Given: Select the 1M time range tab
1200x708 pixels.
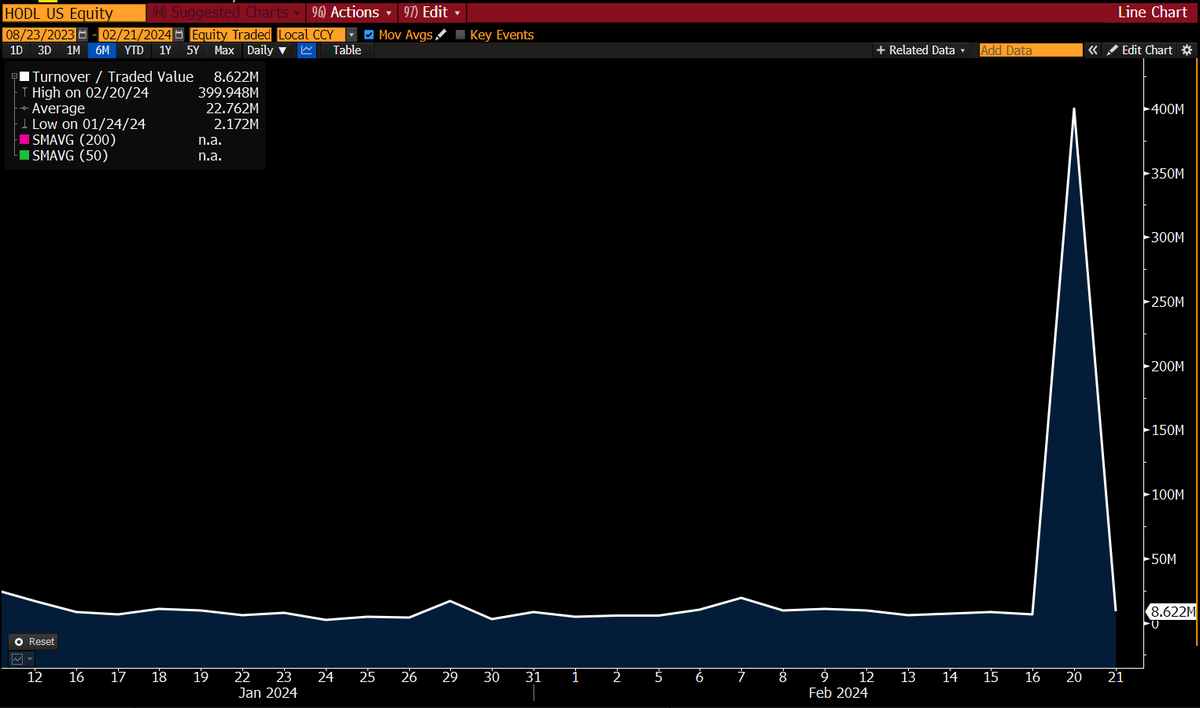Looking at the screenshot, I should (x=73, y=50).
